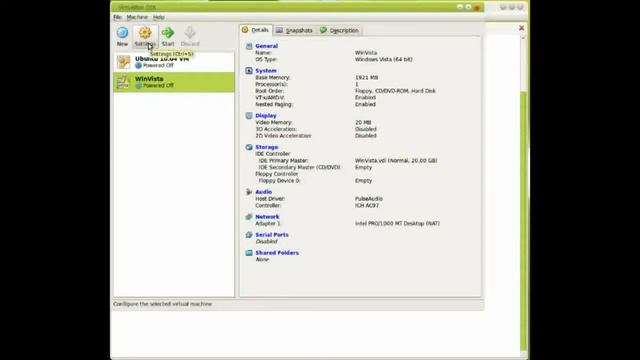Click the Base Memory value 1921 MB
The width and height of the screenshot is (640, 360).
click(367, 78)
